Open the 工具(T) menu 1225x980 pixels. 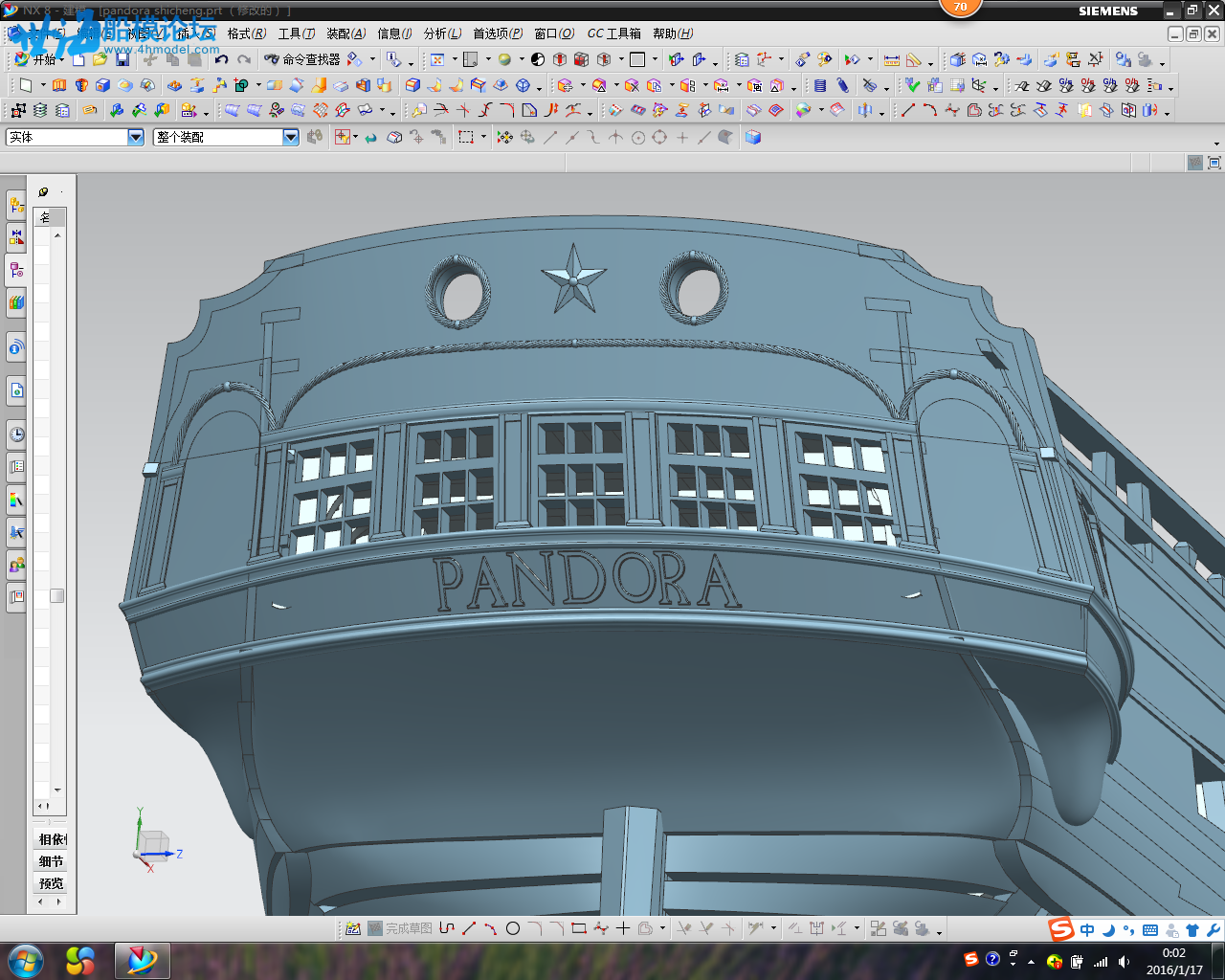tap(297, 33)
